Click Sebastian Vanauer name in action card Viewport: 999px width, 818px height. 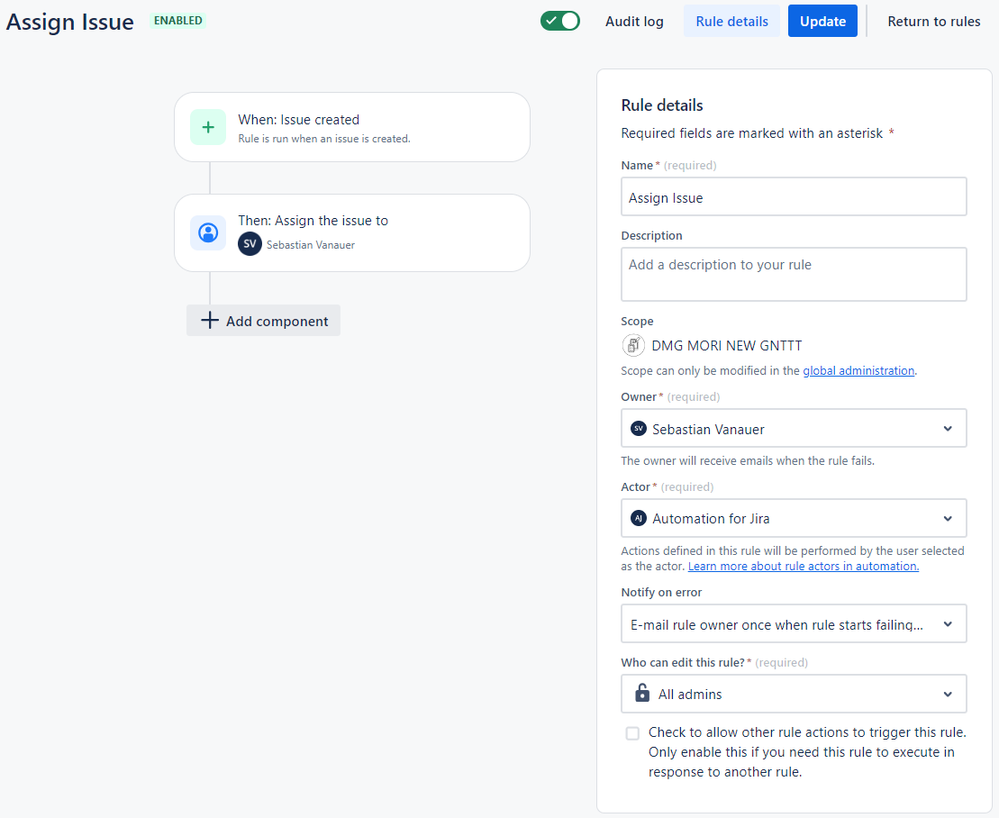[x=310, y=245]
